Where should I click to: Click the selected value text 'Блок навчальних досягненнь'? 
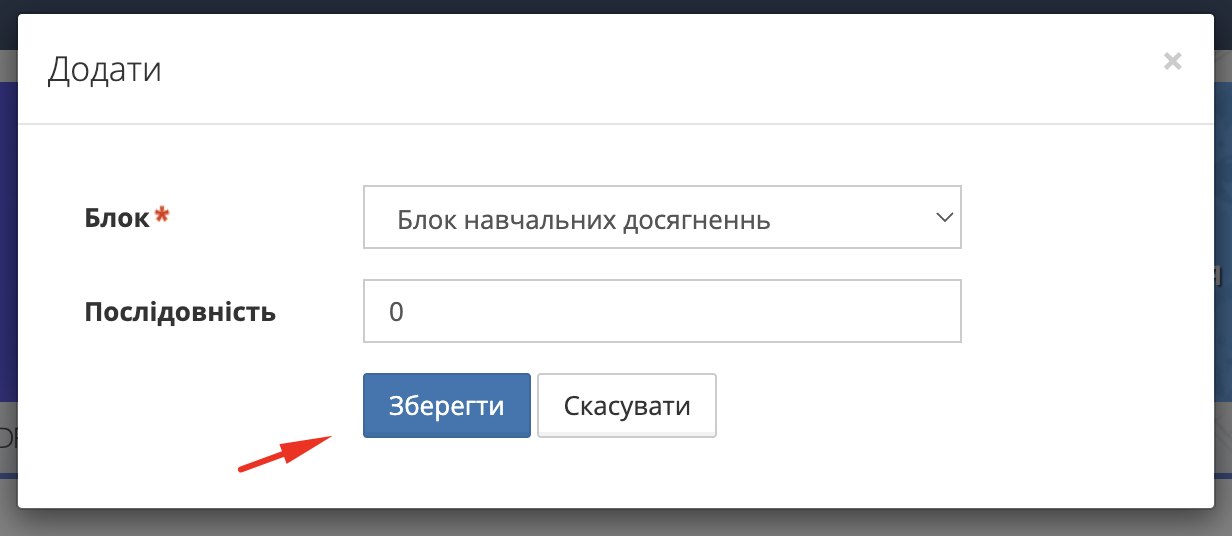(x=583, y=219)
